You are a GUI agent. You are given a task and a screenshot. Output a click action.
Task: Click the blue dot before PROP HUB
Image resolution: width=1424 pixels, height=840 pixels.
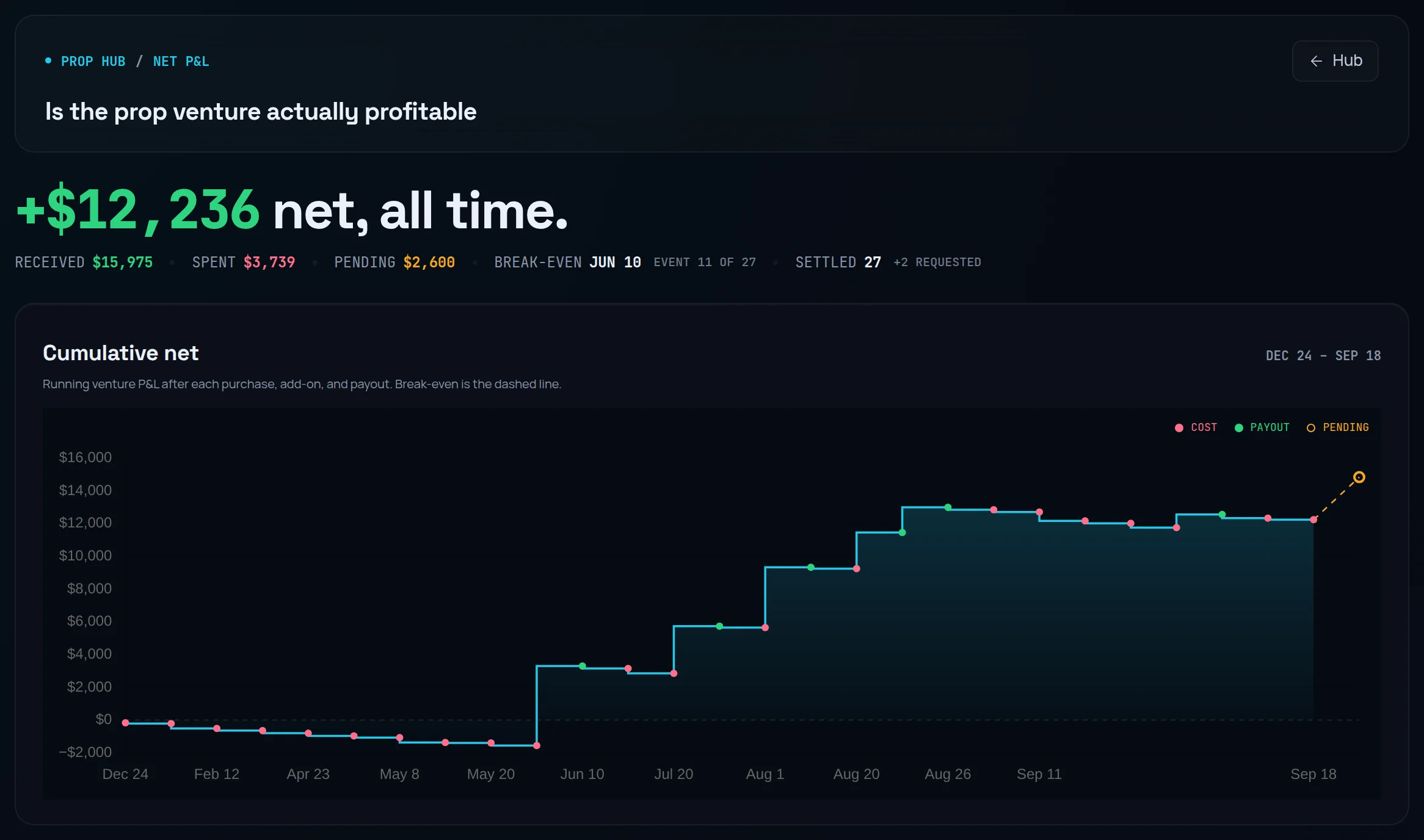point(48,60)
